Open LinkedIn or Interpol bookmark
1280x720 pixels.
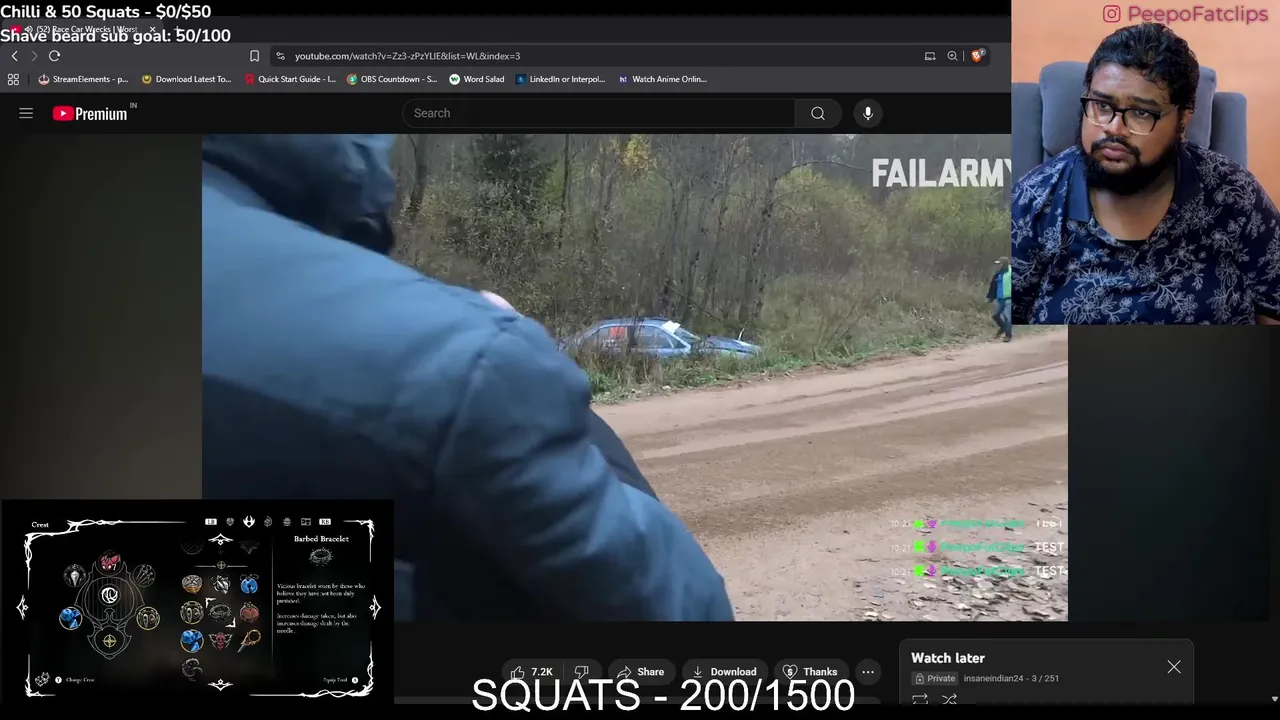560,79
